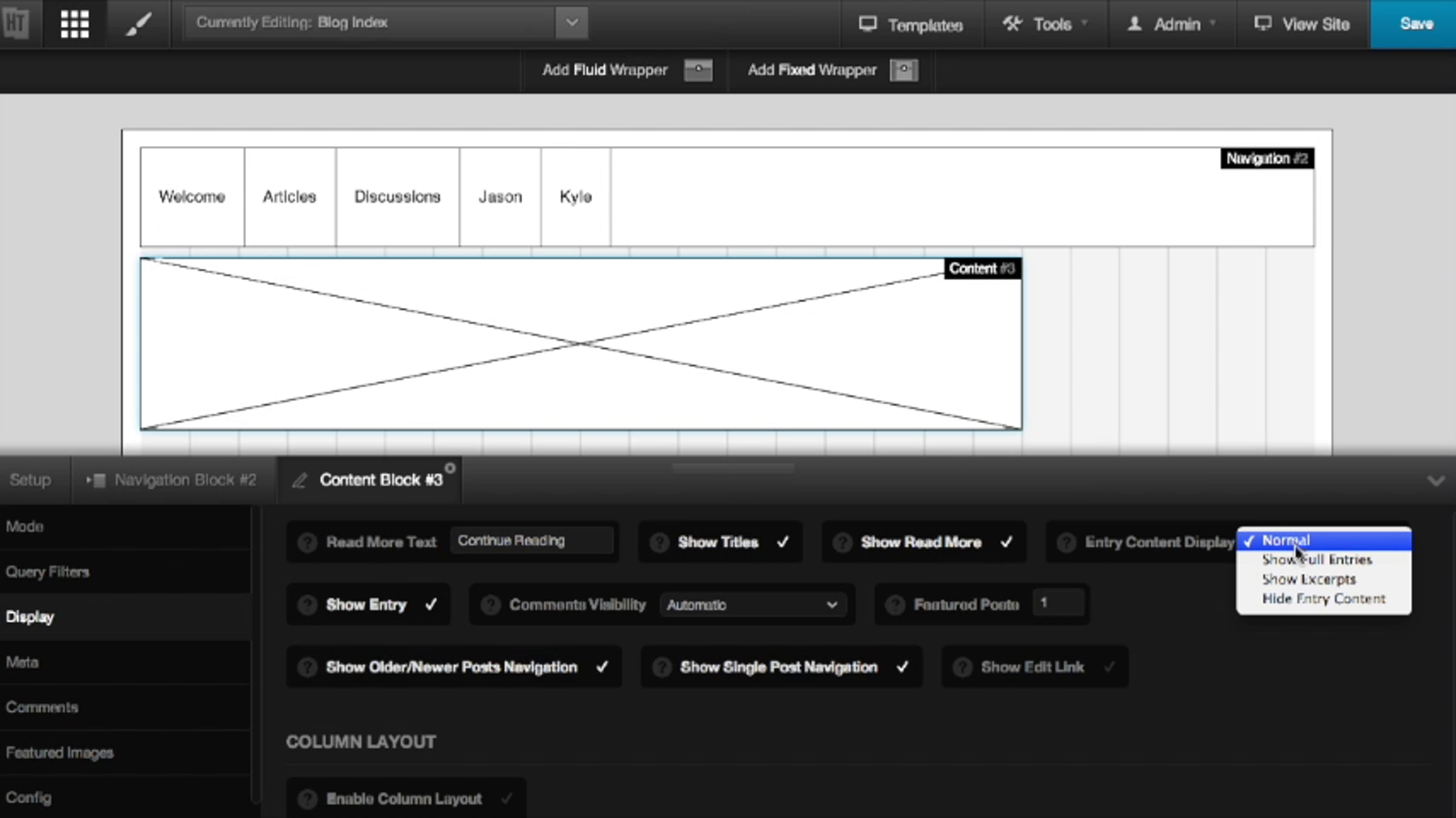The width and height of the screenshot is (1456, 818).
Task: Open the grid layout mode icon
Action: (x=75, y=24)
